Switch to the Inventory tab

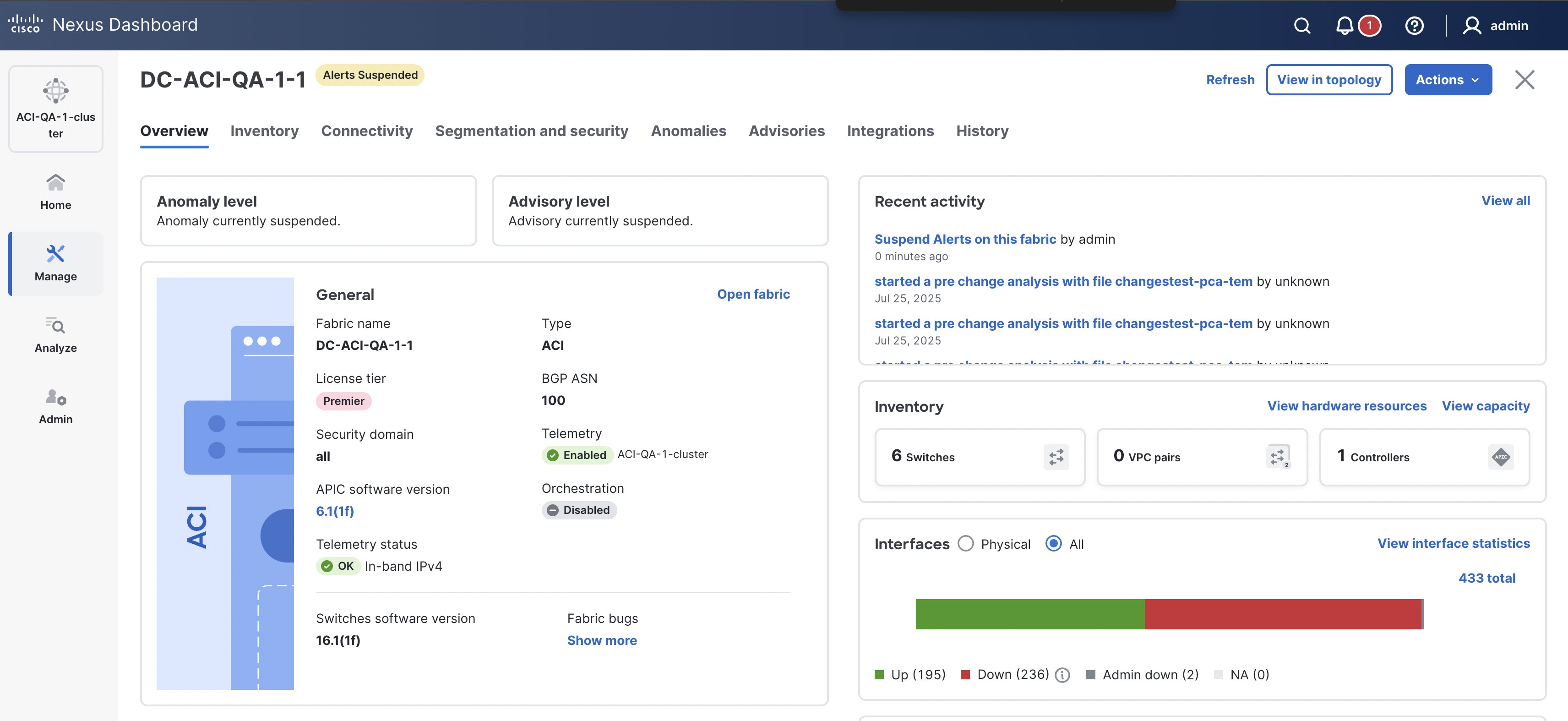(264, 131)
